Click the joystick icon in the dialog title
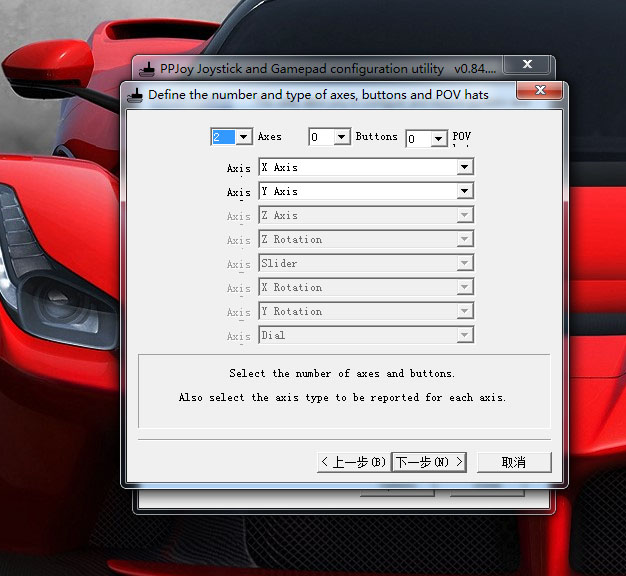626x576 pixels. 135,96
